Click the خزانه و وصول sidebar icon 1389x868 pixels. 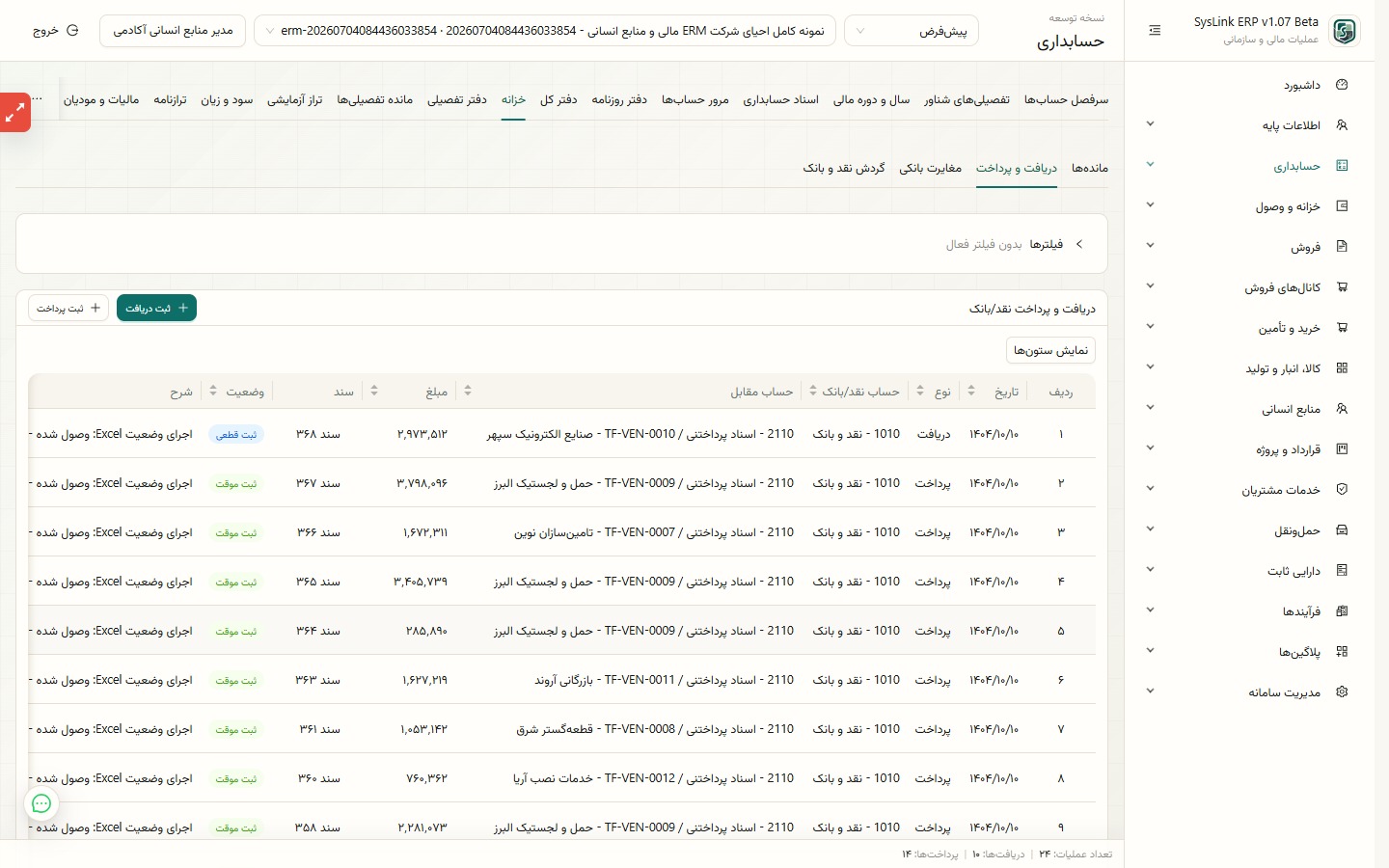tap(1342, 206)
